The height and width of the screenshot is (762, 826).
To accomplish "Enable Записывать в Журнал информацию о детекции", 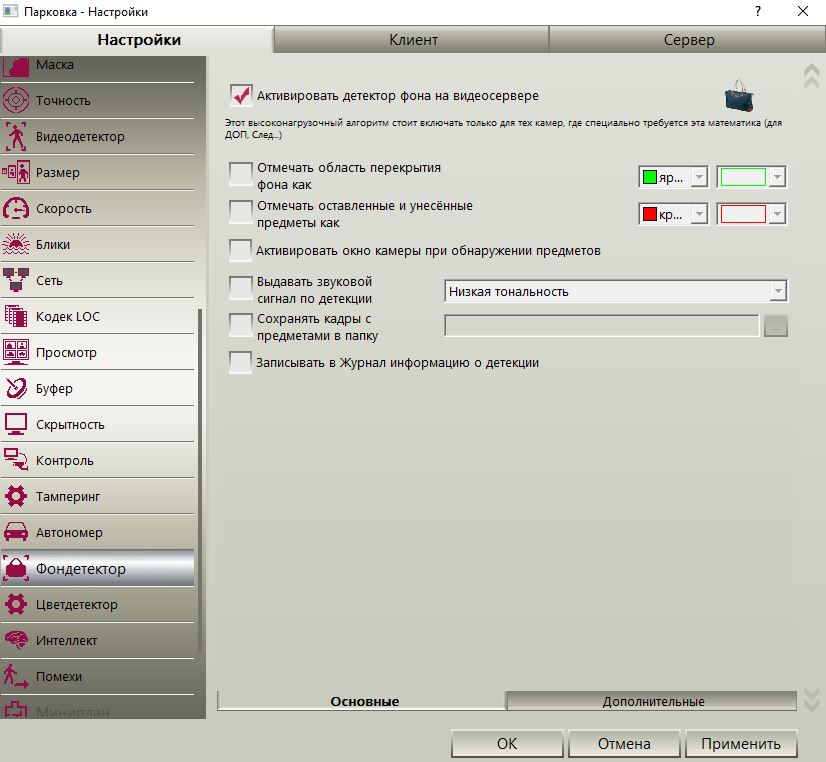I will pos(241,362).
